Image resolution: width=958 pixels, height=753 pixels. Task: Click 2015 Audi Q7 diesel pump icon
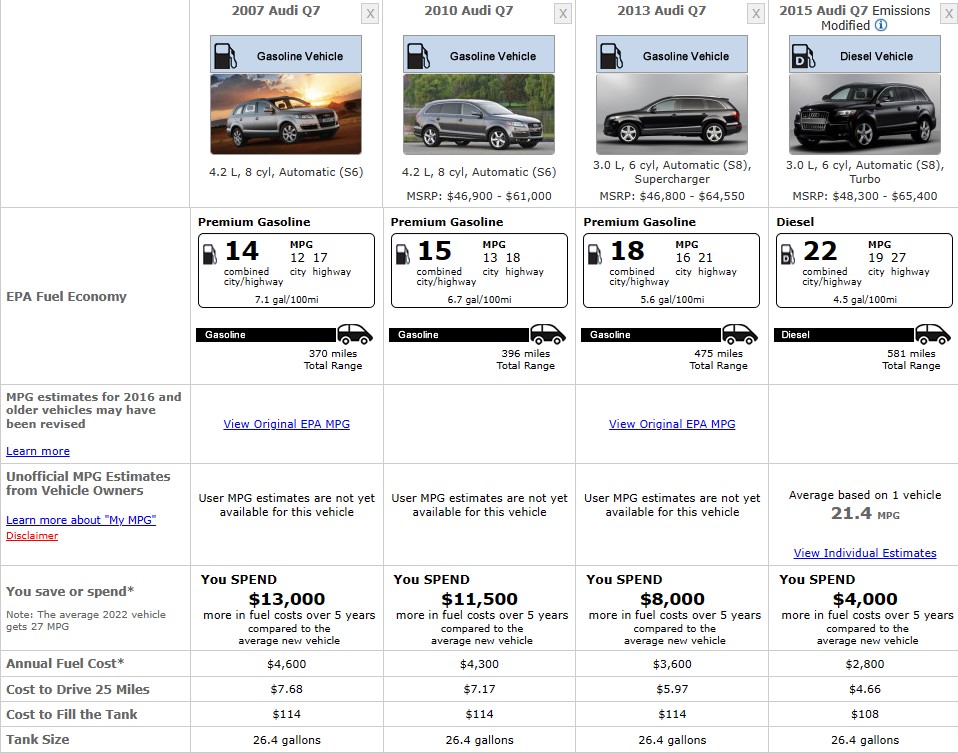(803, 56)
